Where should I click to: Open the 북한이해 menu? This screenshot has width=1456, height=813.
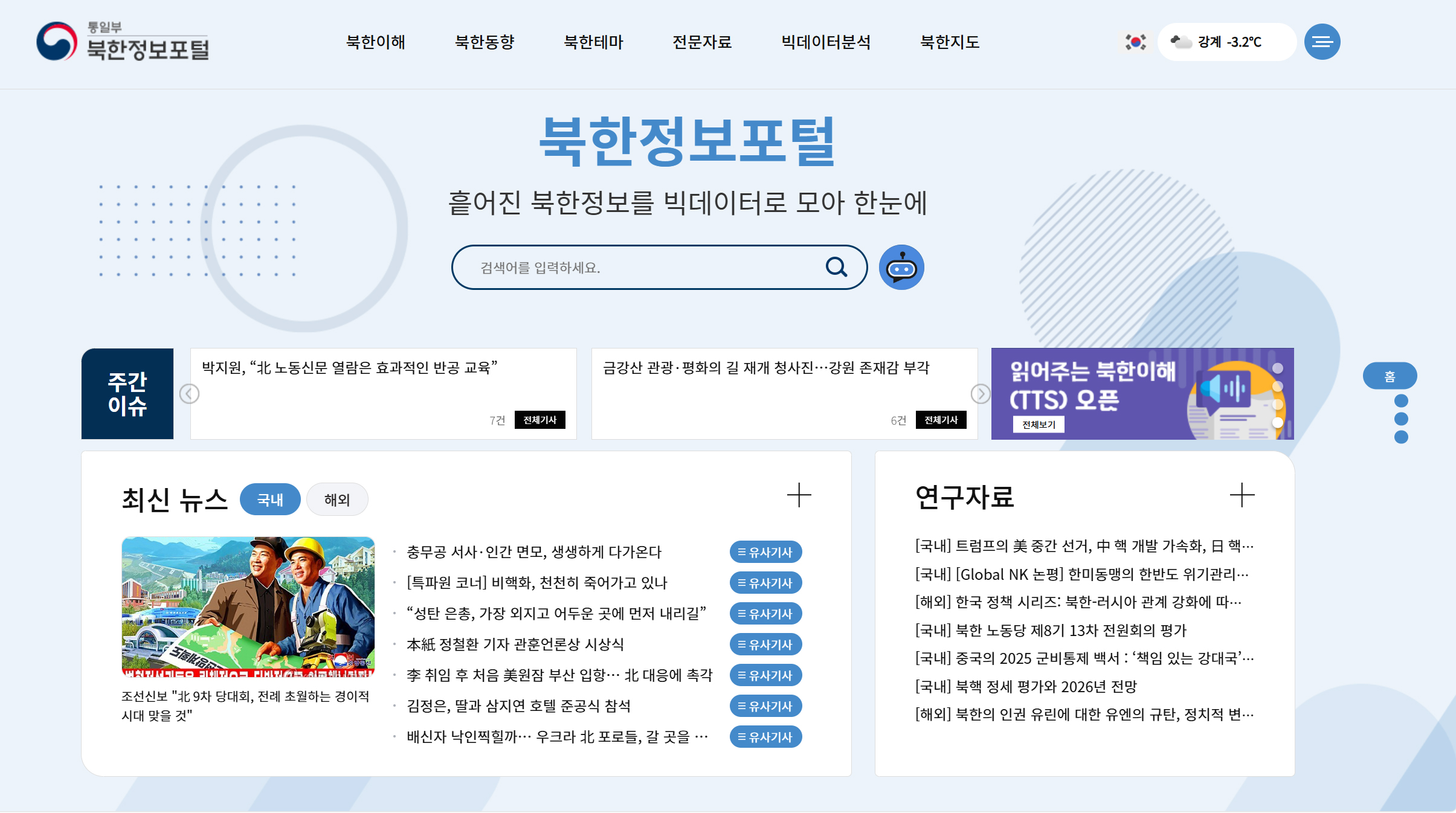tap(375, 42)
